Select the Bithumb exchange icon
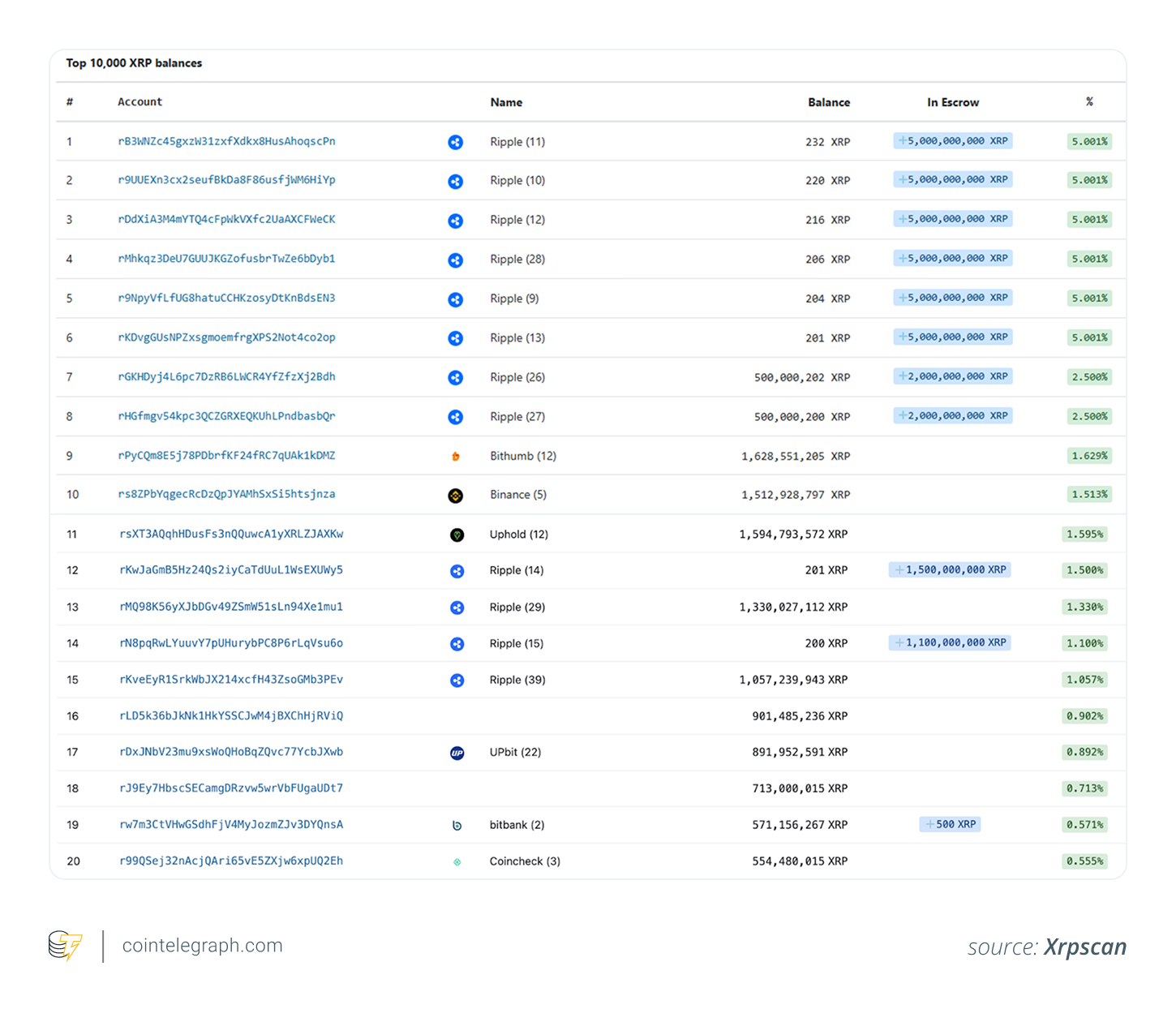Viewport: 1176px width, 1009px height. pos(456,456)
